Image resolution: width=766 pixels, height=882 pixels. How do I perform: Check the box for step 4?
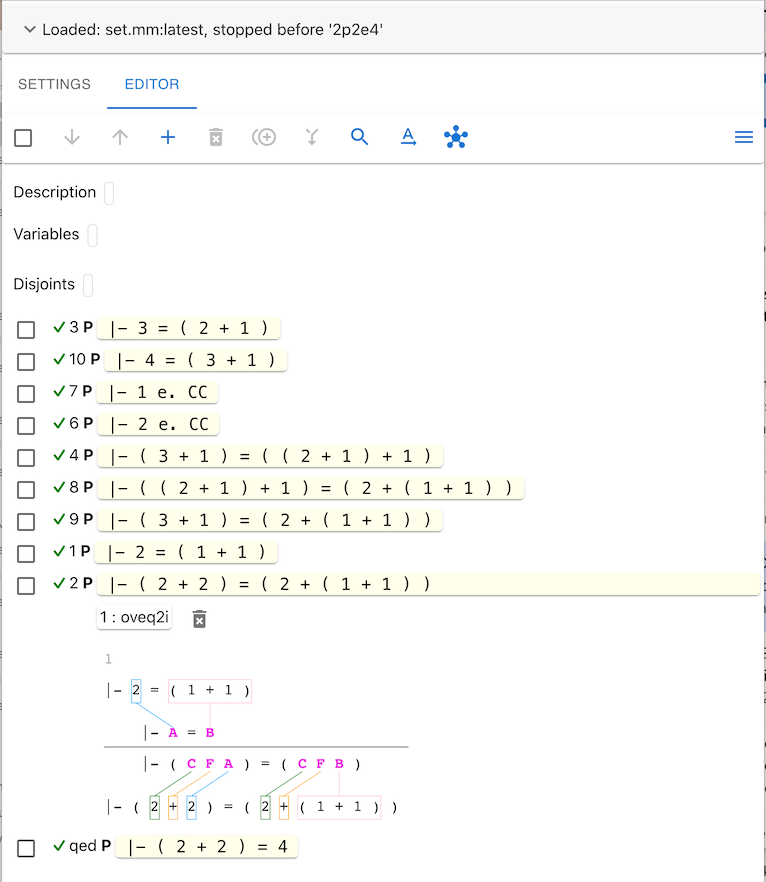tap(26, 458)
